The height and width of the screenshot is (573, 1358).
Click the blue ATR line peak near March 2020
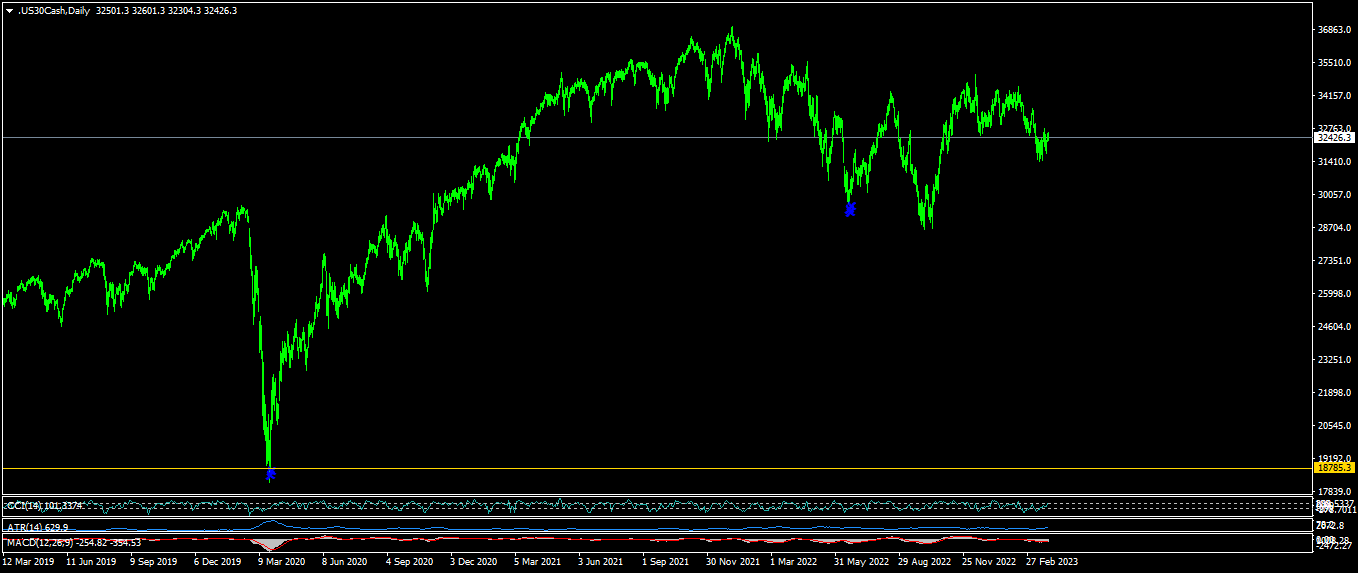(x=270, y=522)
